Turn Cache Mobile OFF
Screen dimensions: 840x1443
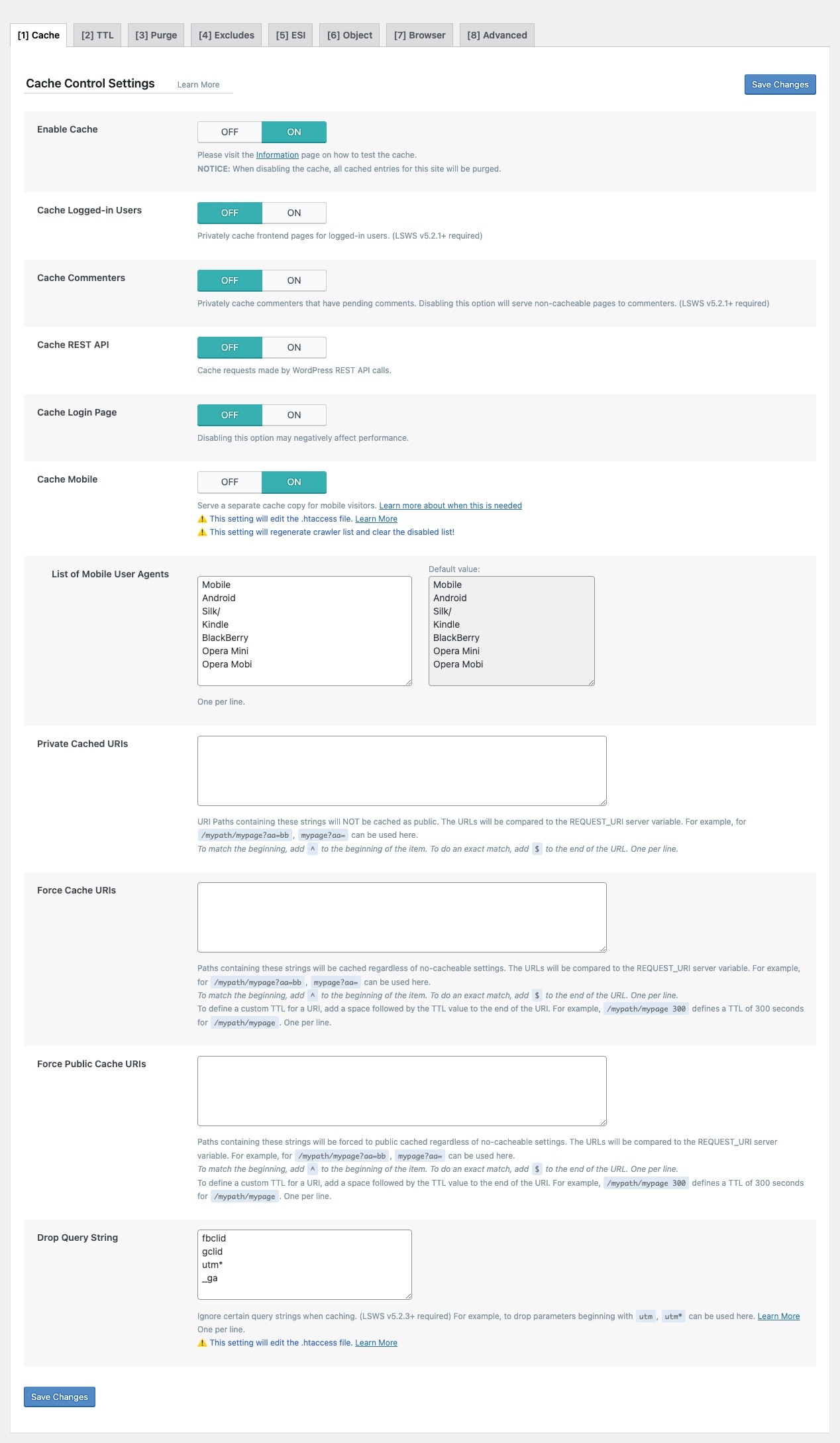point(230,482)
